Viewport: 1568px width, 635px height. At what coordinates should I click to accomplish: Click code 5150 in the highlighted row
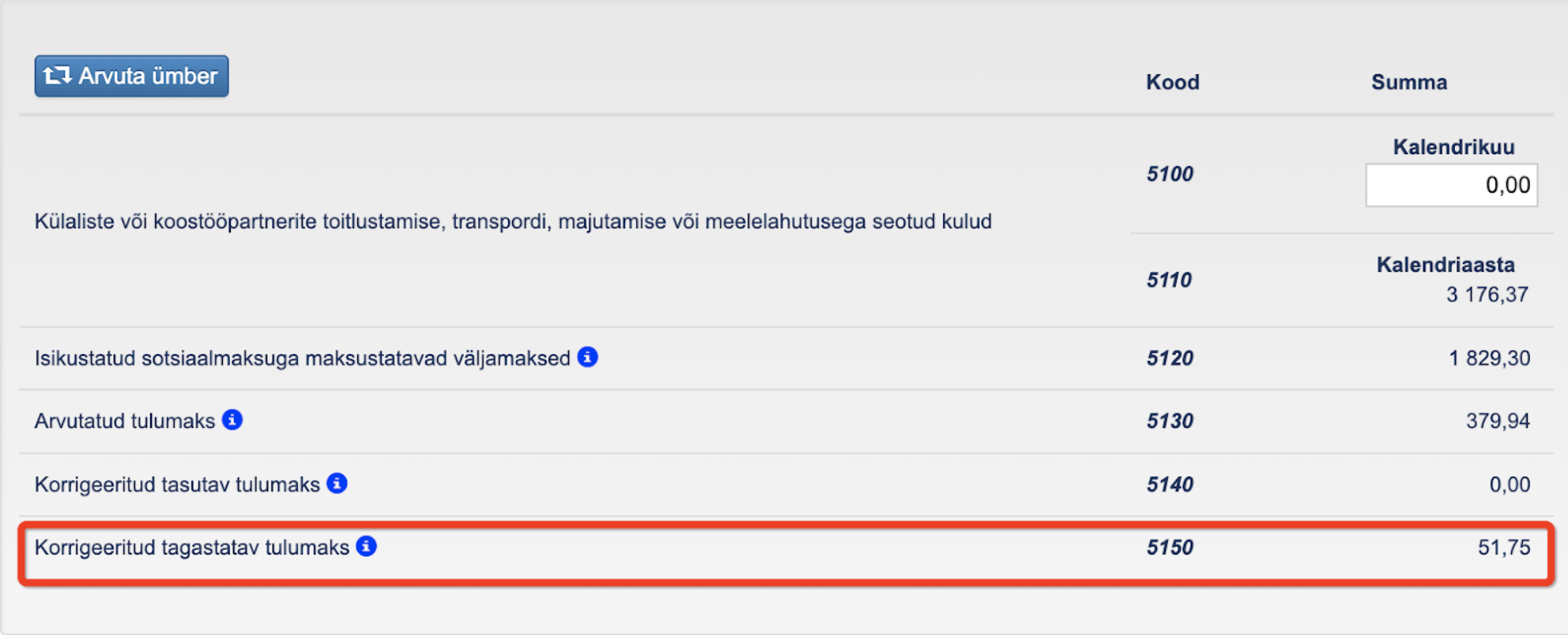click(1170, 547)
